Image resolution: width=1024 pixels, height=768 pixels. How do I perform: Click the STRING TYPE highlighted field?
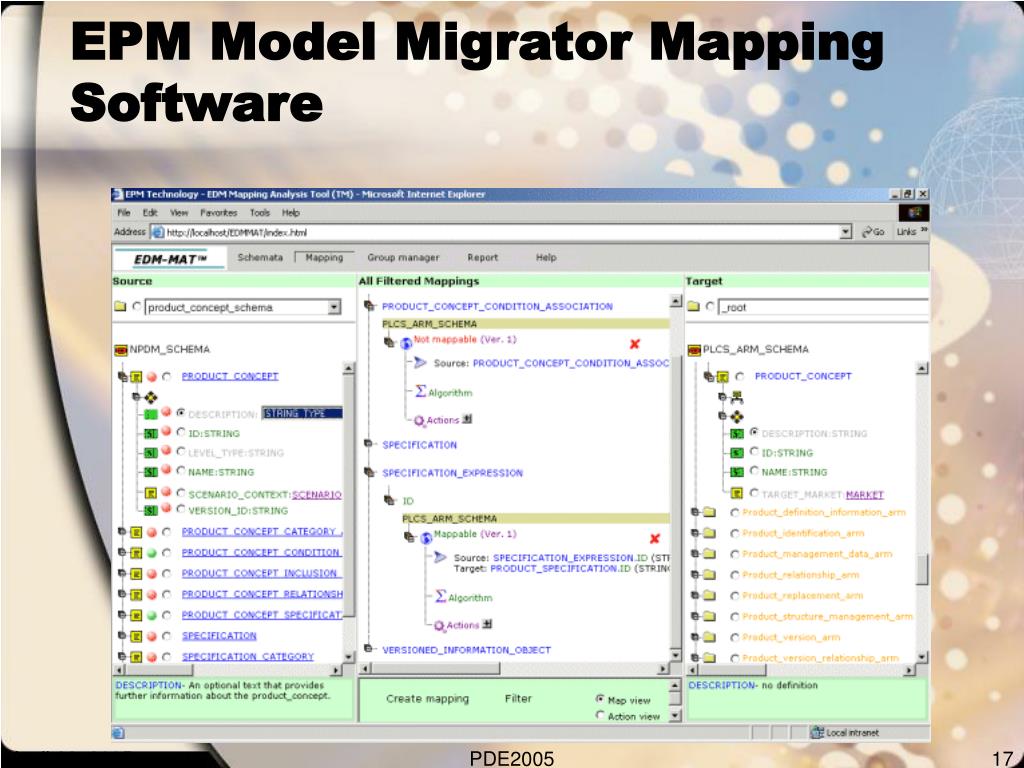pos(302,413)
